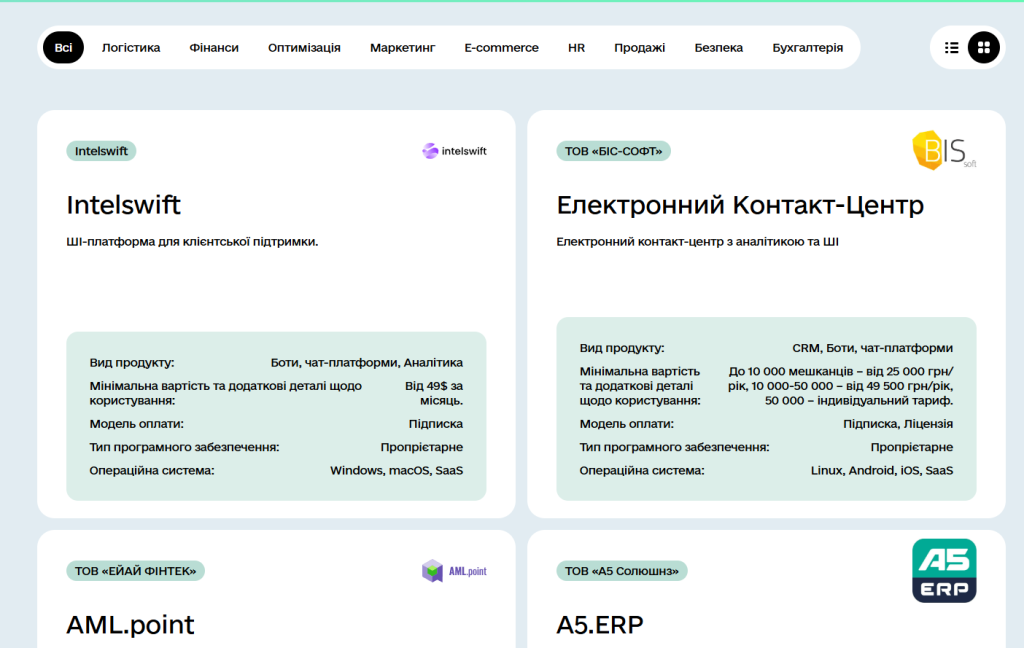This screenshot has width=1024, height=648.
Task: Open the «Електронний Контакт-Центр» product link
Action: [741, 204]
